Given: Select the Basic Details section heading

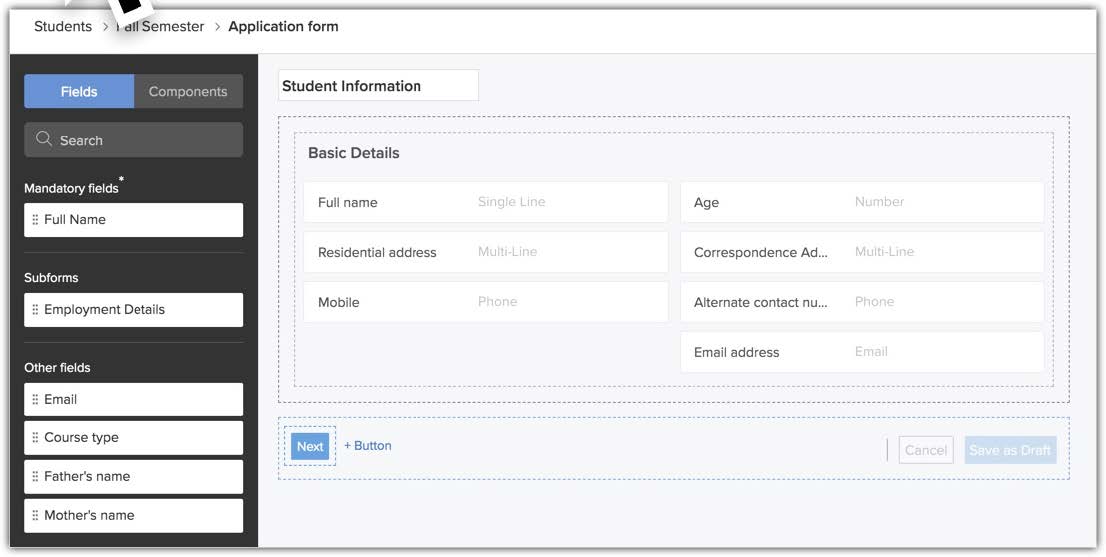Looking at the screenshot, I should pos(353,153).
